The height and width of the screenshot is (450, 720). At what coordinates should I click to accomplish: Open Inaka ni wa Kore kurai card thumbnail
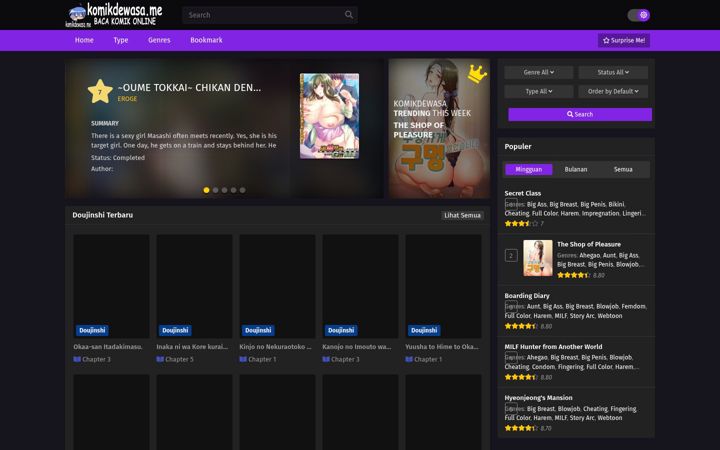point(194,286)
